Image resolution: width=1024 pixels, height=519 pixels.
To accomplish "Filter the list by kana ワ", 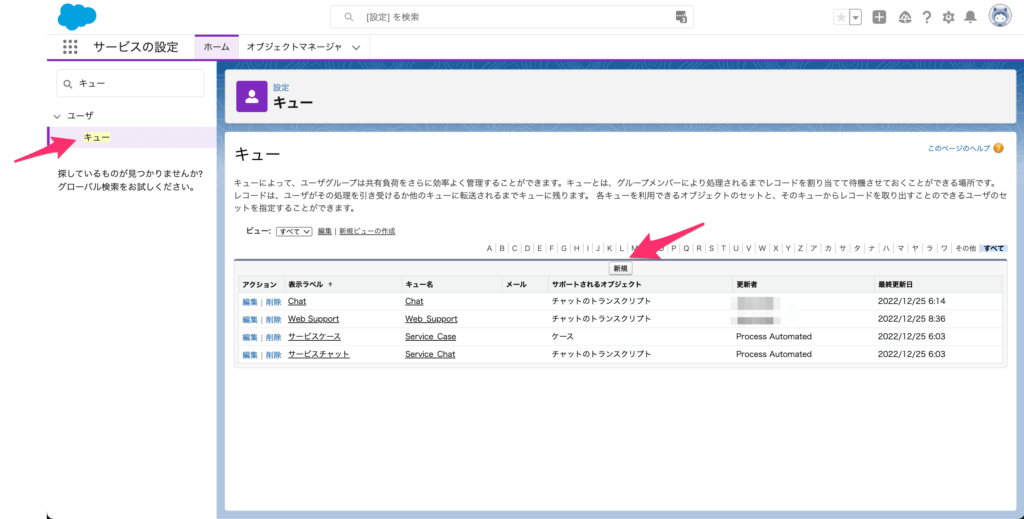I will coord(944,249).
